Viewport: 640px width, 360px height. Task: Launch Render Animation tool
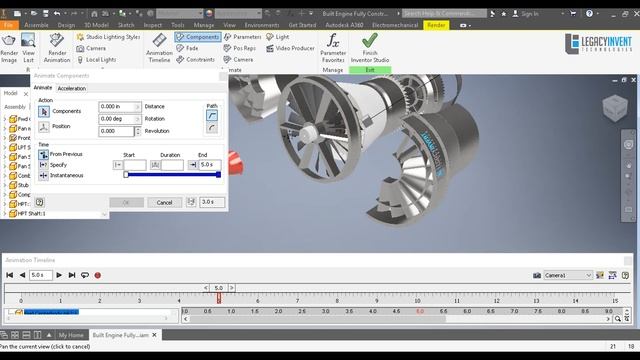(57, 48)
